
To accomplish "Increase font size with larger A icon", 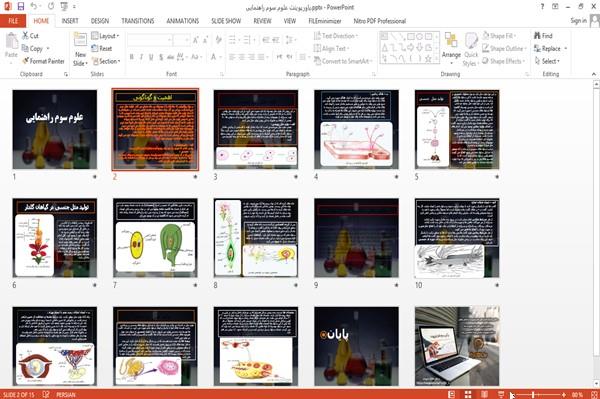I will pos(196,40).
